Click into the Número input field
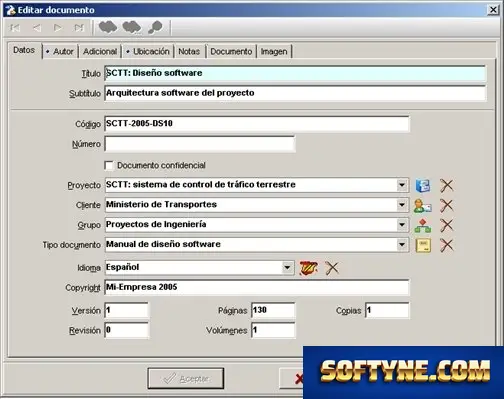 pos(200,144)
